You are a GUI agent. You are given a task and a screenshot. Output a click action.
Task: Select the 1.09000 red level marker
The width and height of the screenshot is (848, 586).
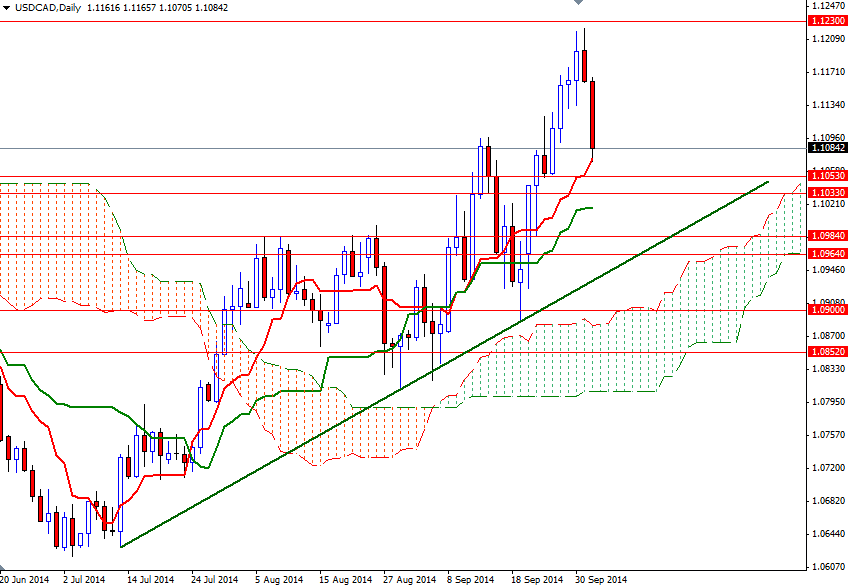click(826, 311)
